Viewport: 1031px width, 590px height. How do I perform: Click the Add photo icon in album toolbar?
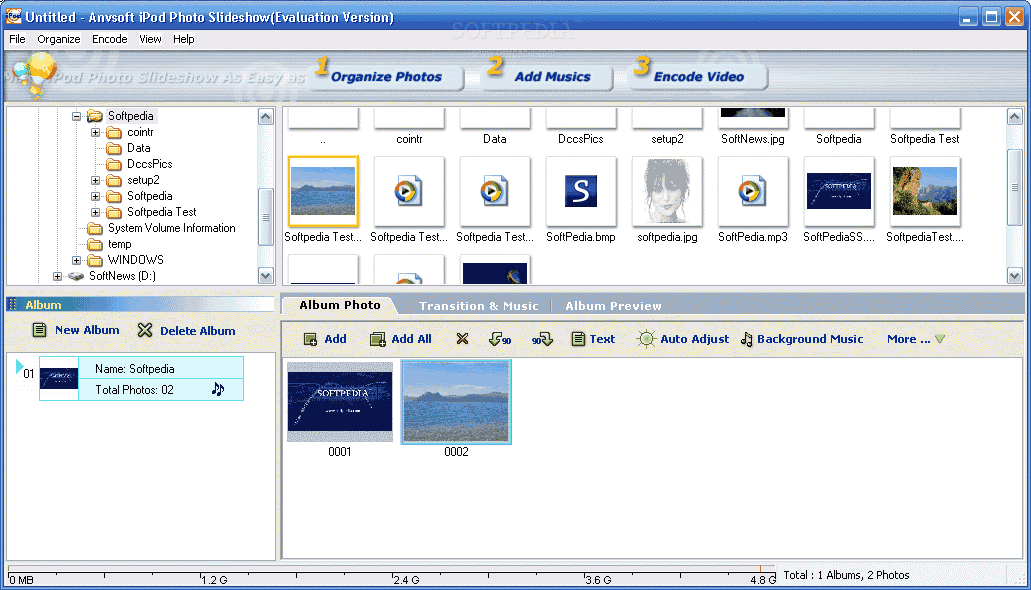310,339
